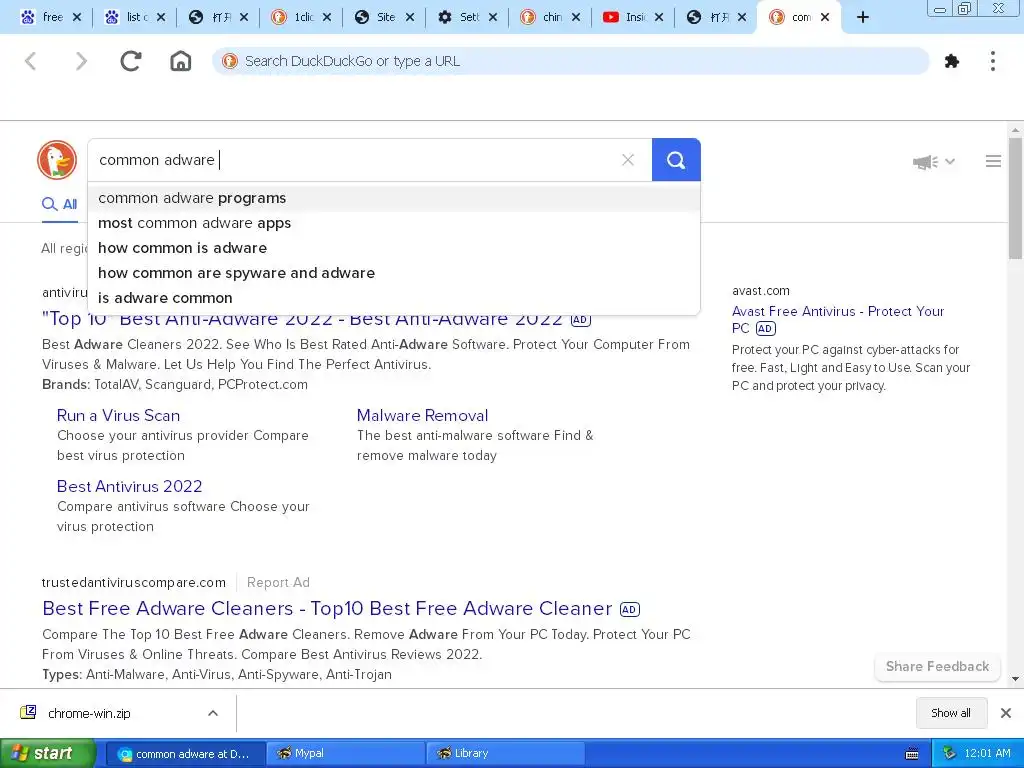Viewport: 1024px width, 768px height.
Task: Open 'Best Free Adware Cleaners' result
Action: click(327, 609)
